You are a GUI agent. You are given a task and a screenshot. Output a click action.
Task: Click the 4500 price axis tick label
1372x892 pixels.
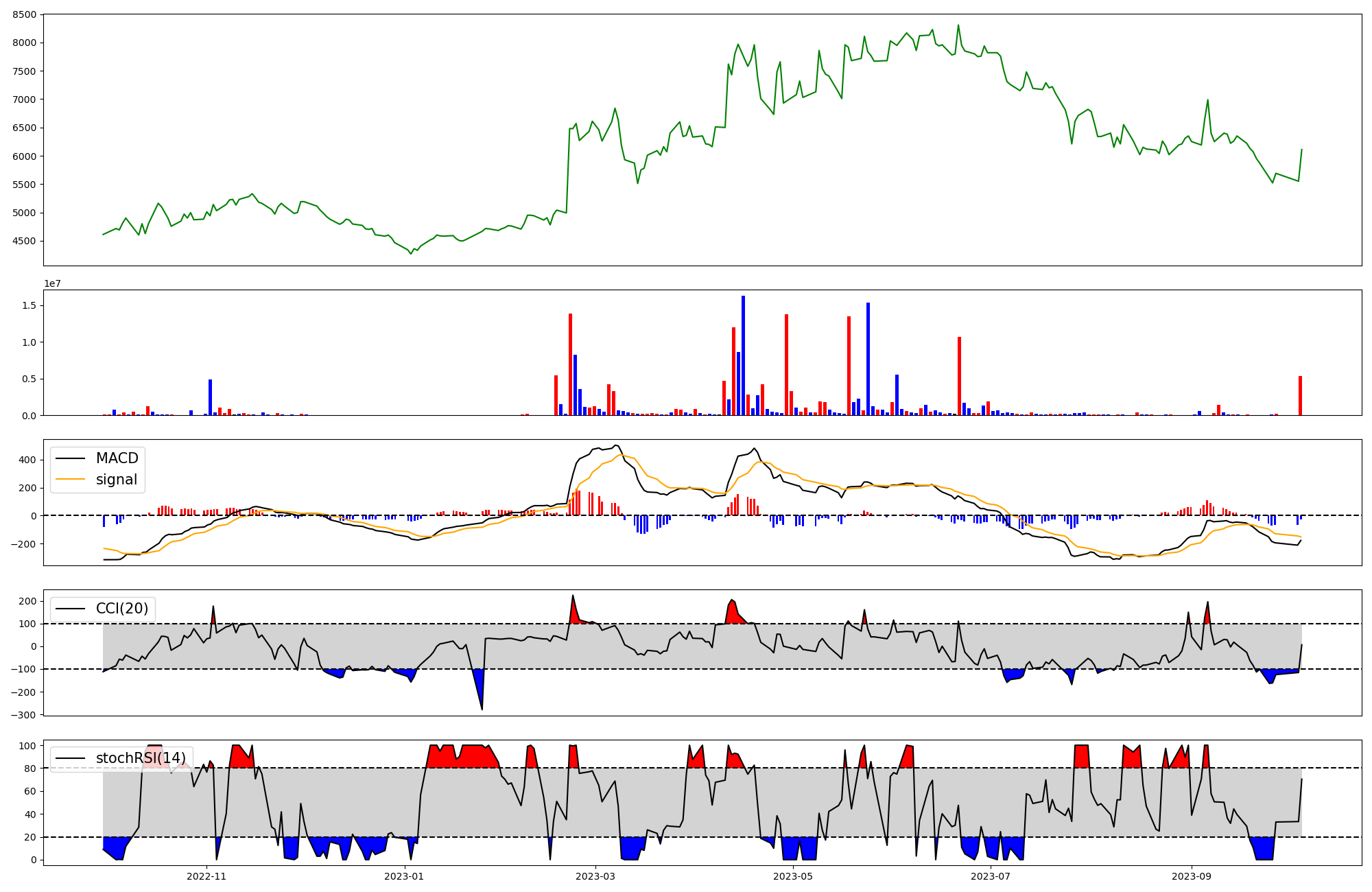click(24, 242)
